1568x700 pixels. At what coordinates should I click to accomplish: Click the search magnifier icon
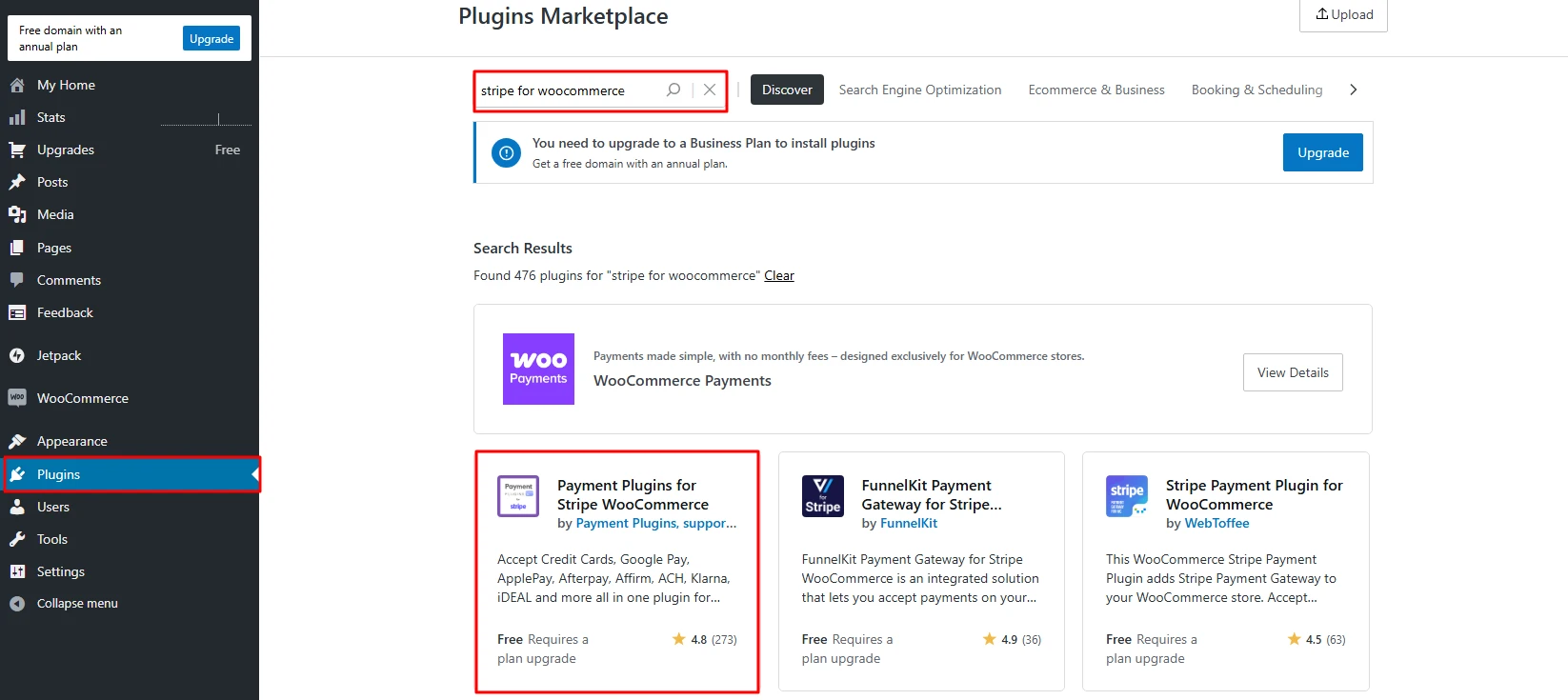coord(673,90)
